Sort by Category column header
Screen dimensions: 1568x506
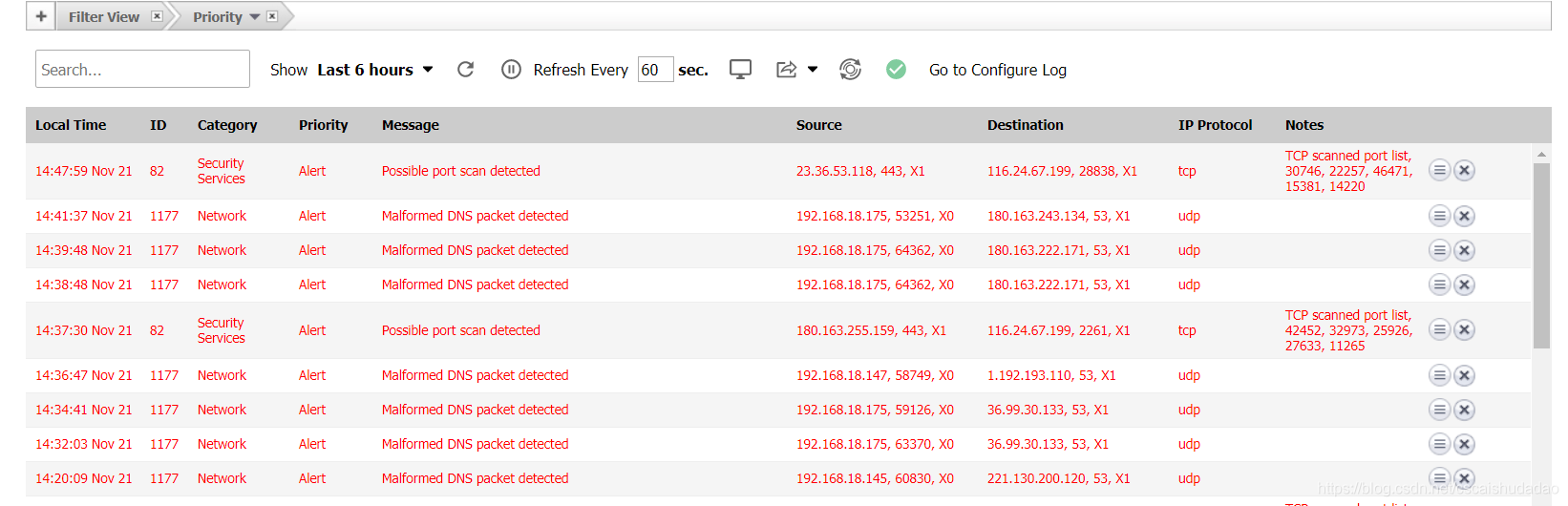click(x=227, y=125)
